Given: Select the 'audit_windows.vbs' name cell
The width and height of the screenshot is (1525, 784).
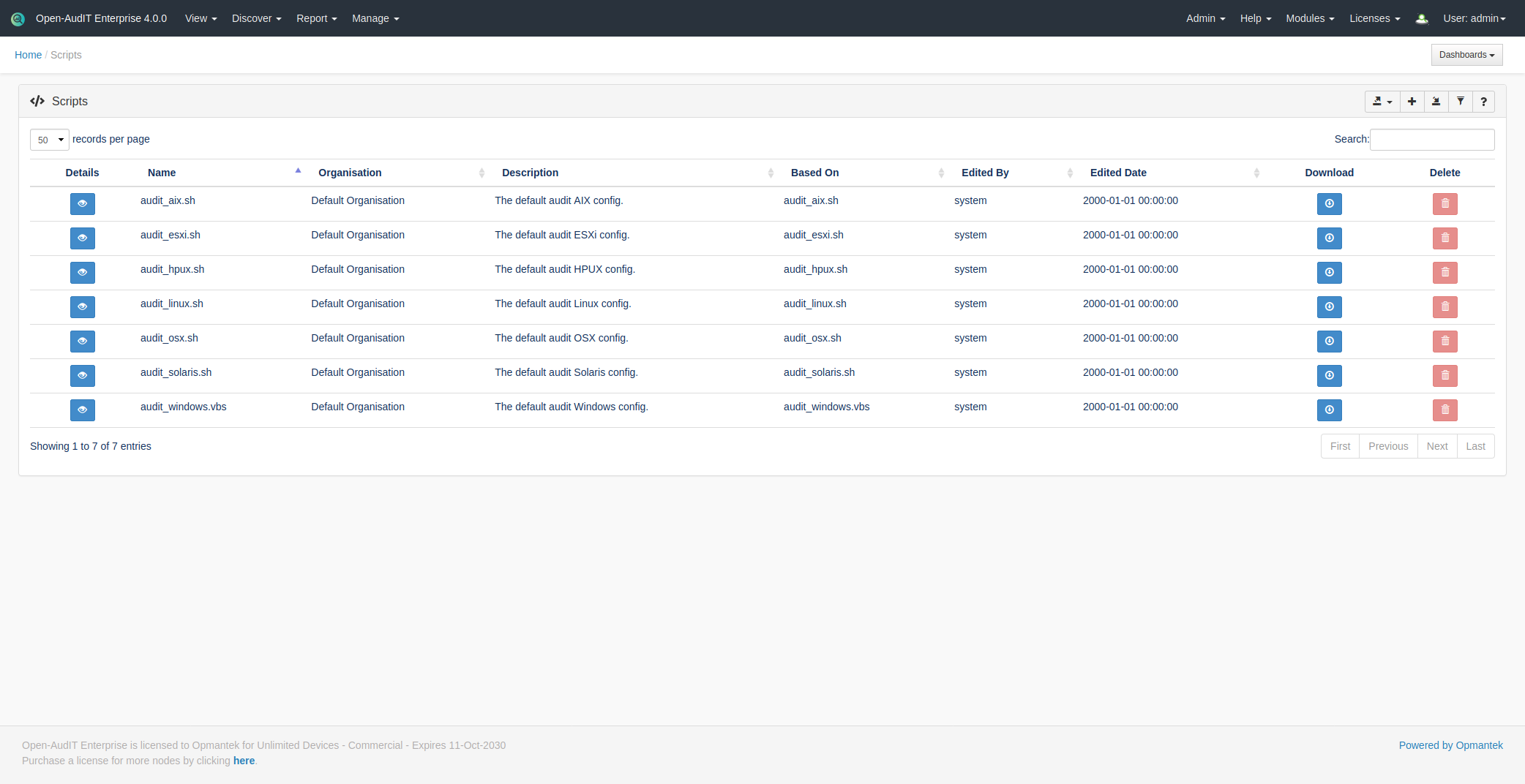Looking at the screenshot, I should [x=184, y=407].
